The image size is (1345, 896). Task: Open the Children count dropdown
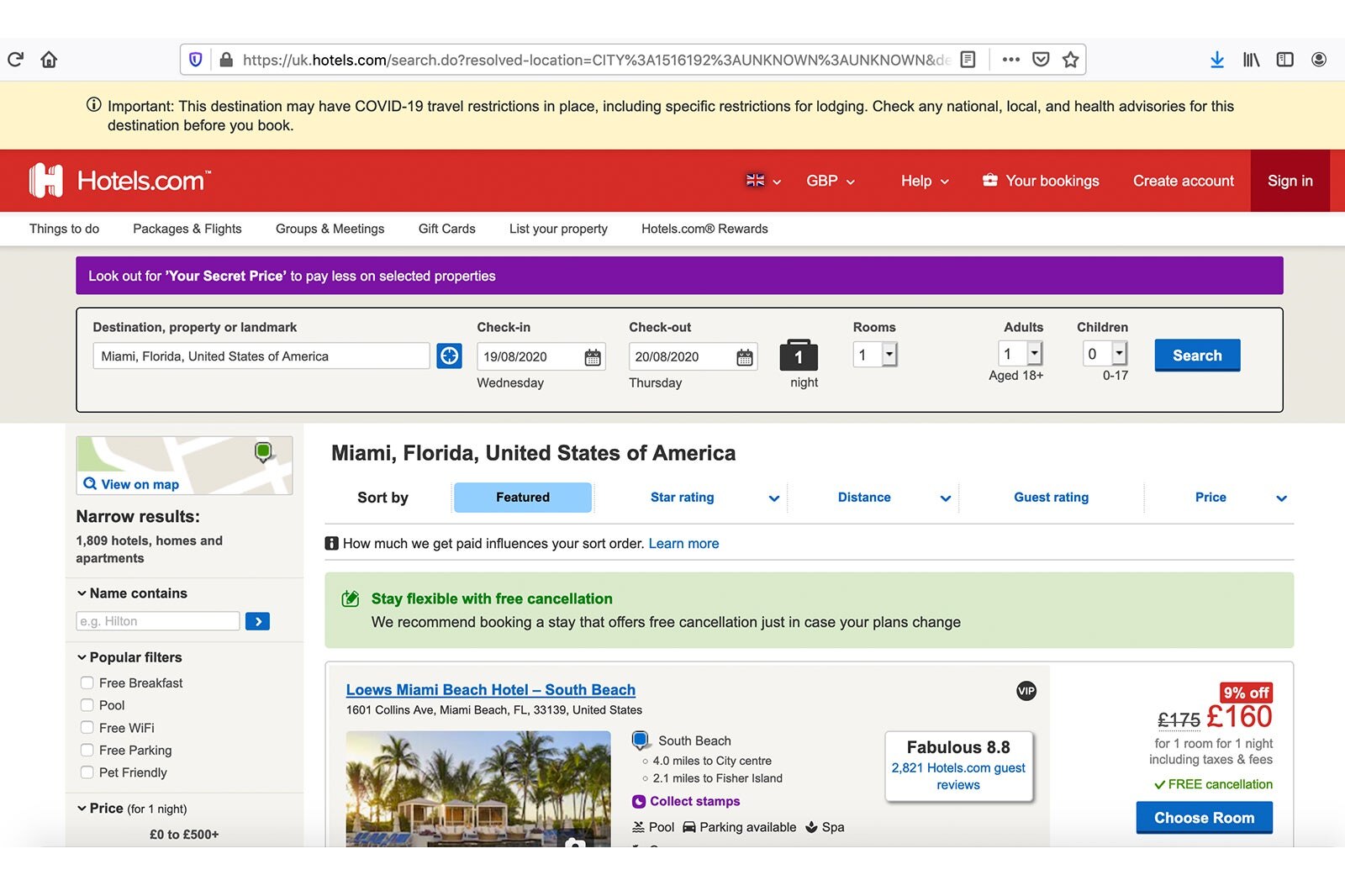pyautogui.click(x=1105, y=354)
